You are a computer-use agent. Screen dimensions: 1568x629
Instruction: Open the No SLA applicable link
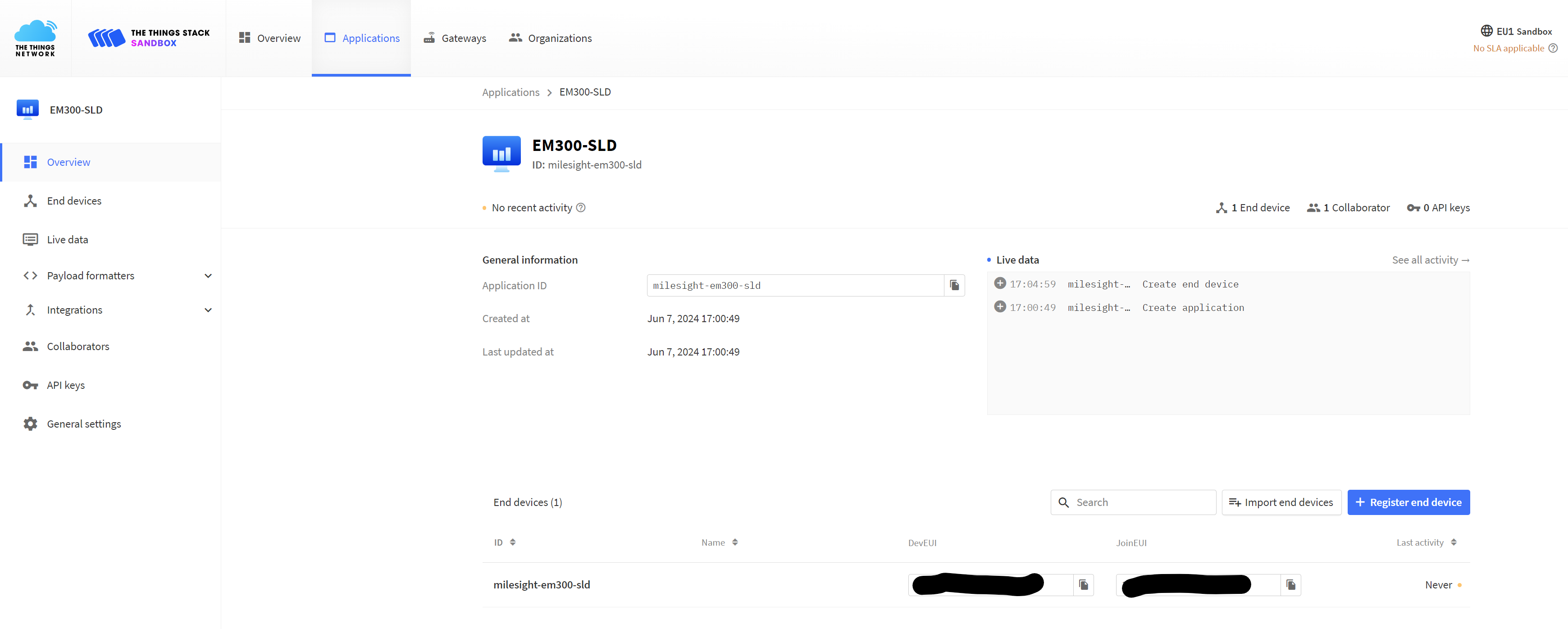pyautogui.click(x=1509, y=48)
